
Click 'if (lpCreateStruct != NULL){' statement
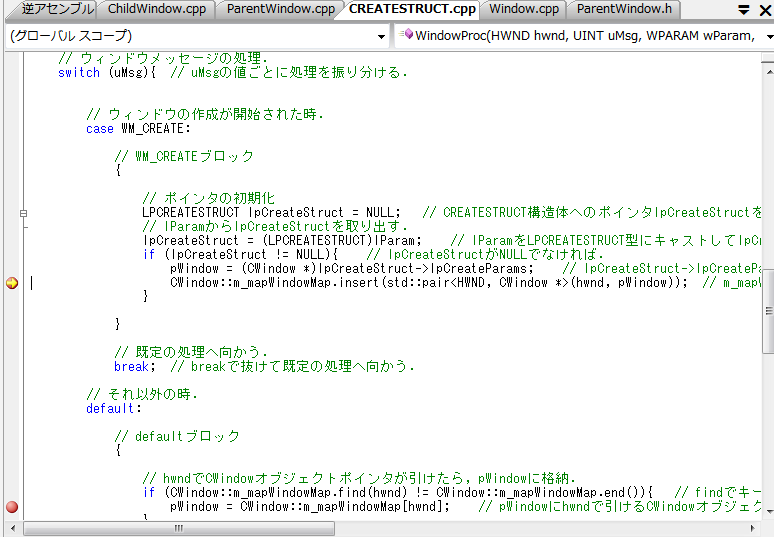pyautogui.click(x=240, y=255)
